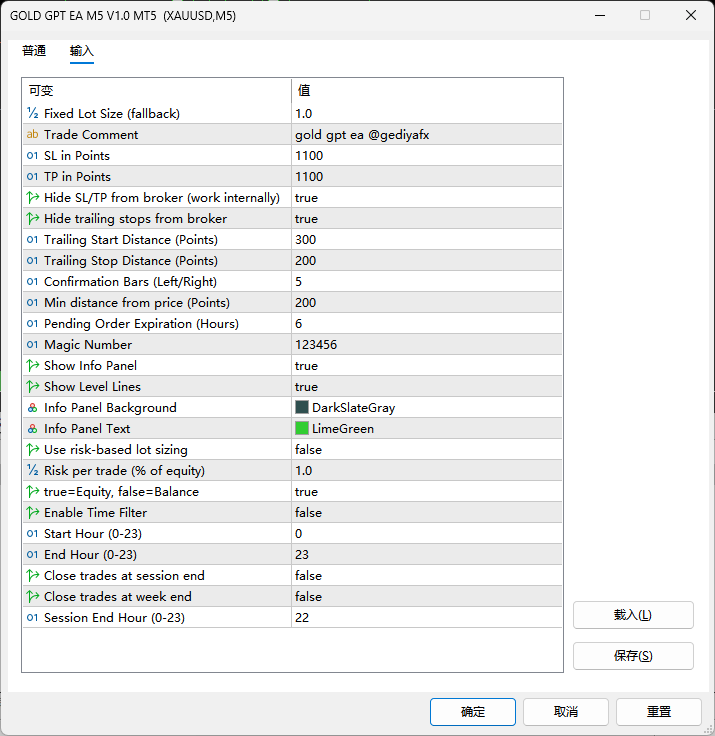This screenshot has height=736, width=715.
Task: Click the double icon beside Fixed Lot Size
Action: coord(32,113)
